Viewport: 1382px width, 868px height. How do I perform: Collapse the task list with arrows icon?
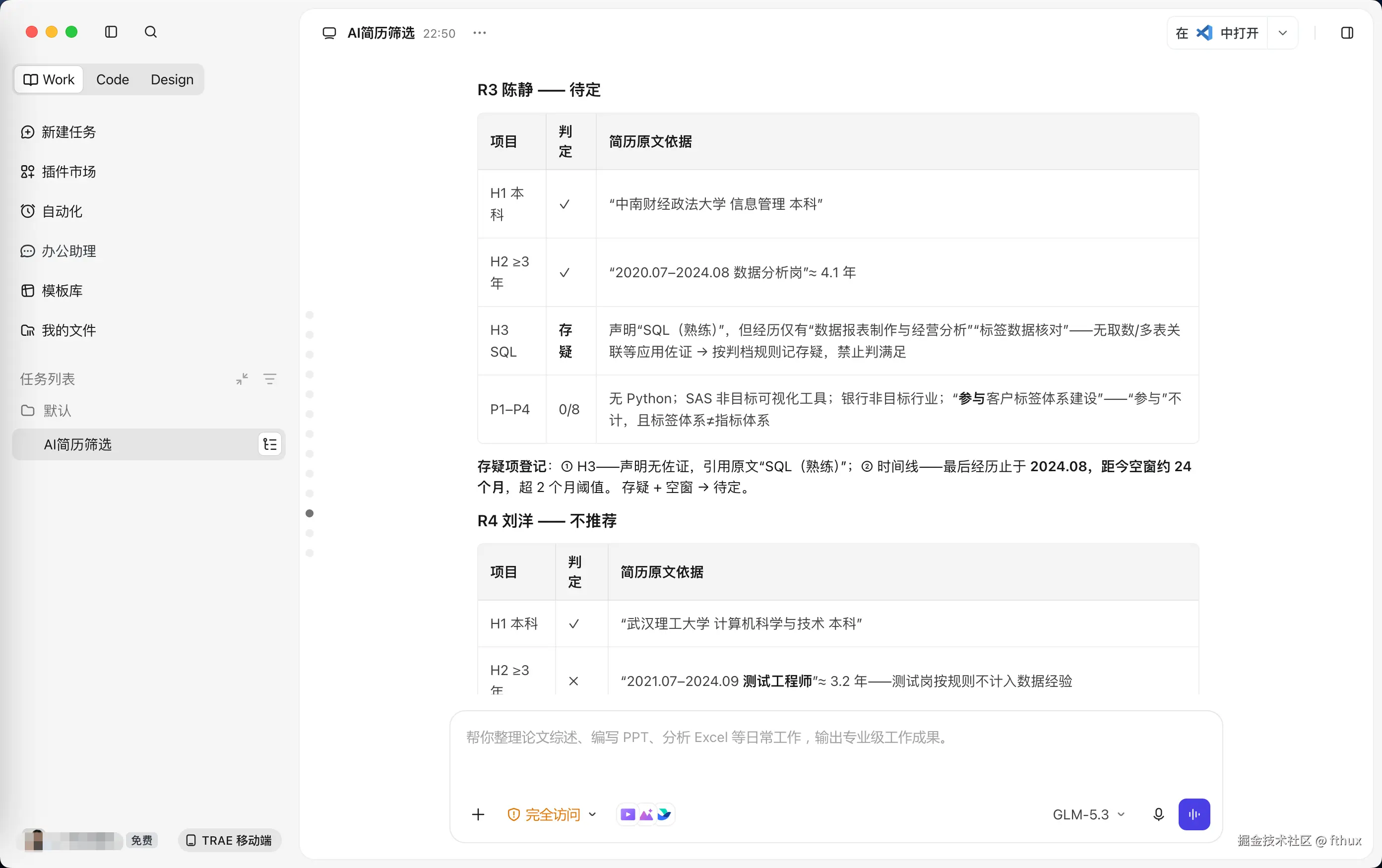click(242, 378)
